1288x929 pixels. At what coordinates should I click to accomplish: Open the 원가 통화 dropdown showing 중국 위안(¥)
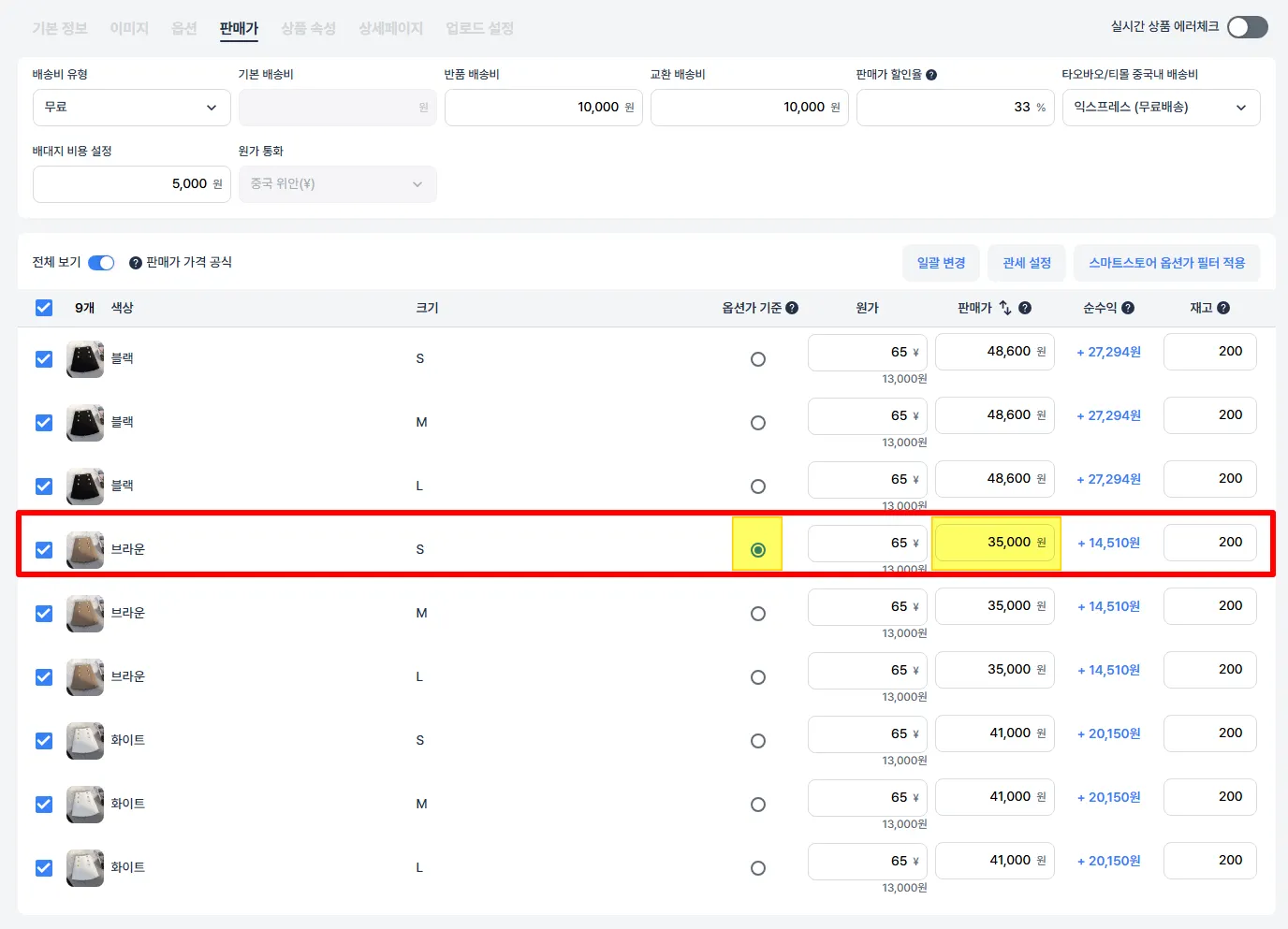pos(338,184)
